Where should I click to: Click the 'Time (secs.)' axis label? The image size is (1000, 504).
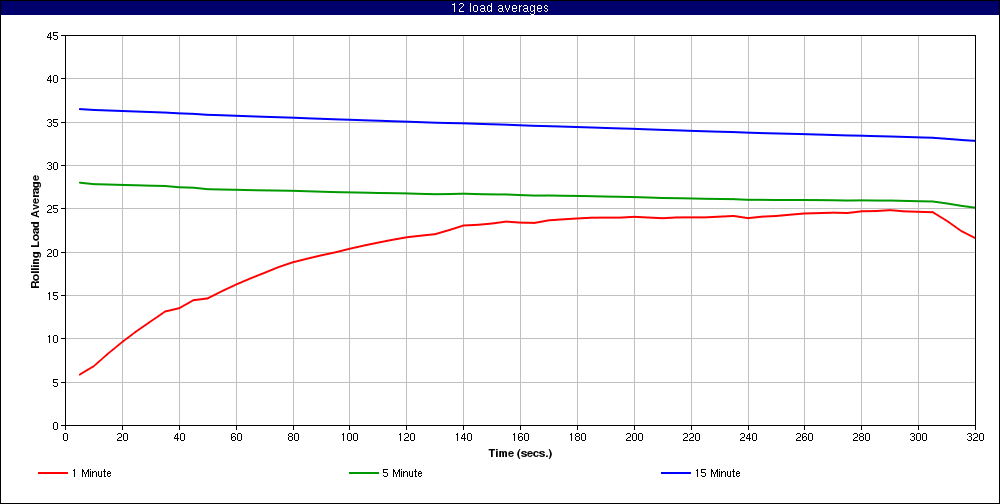click(x=520, y=454)
